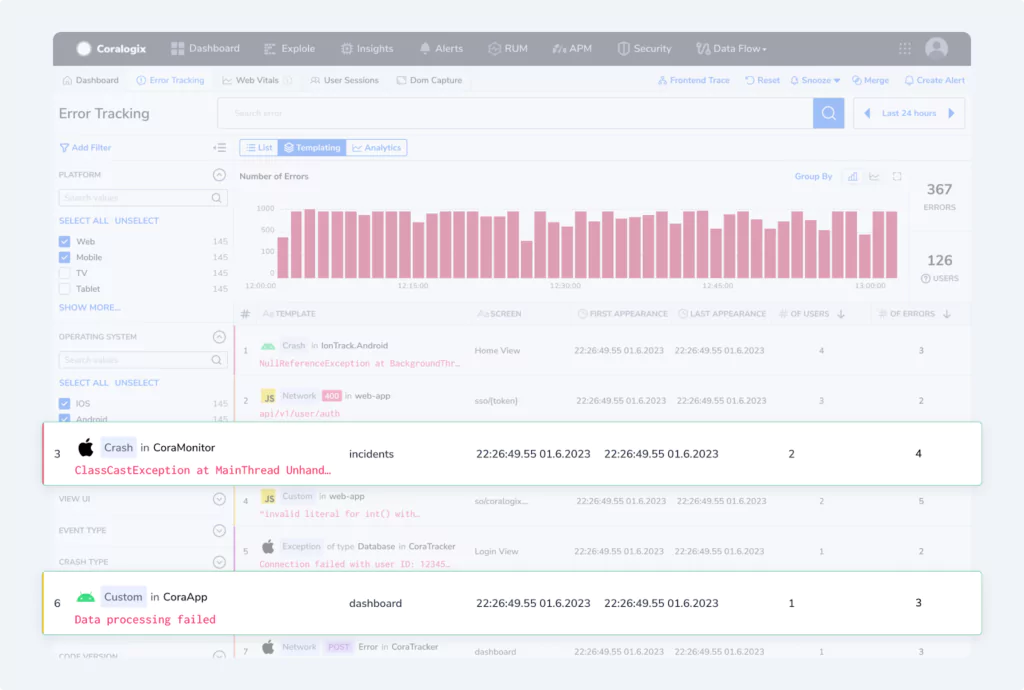Click Add Filter
The image size is (1024, 690).
(x=85, y=148)
